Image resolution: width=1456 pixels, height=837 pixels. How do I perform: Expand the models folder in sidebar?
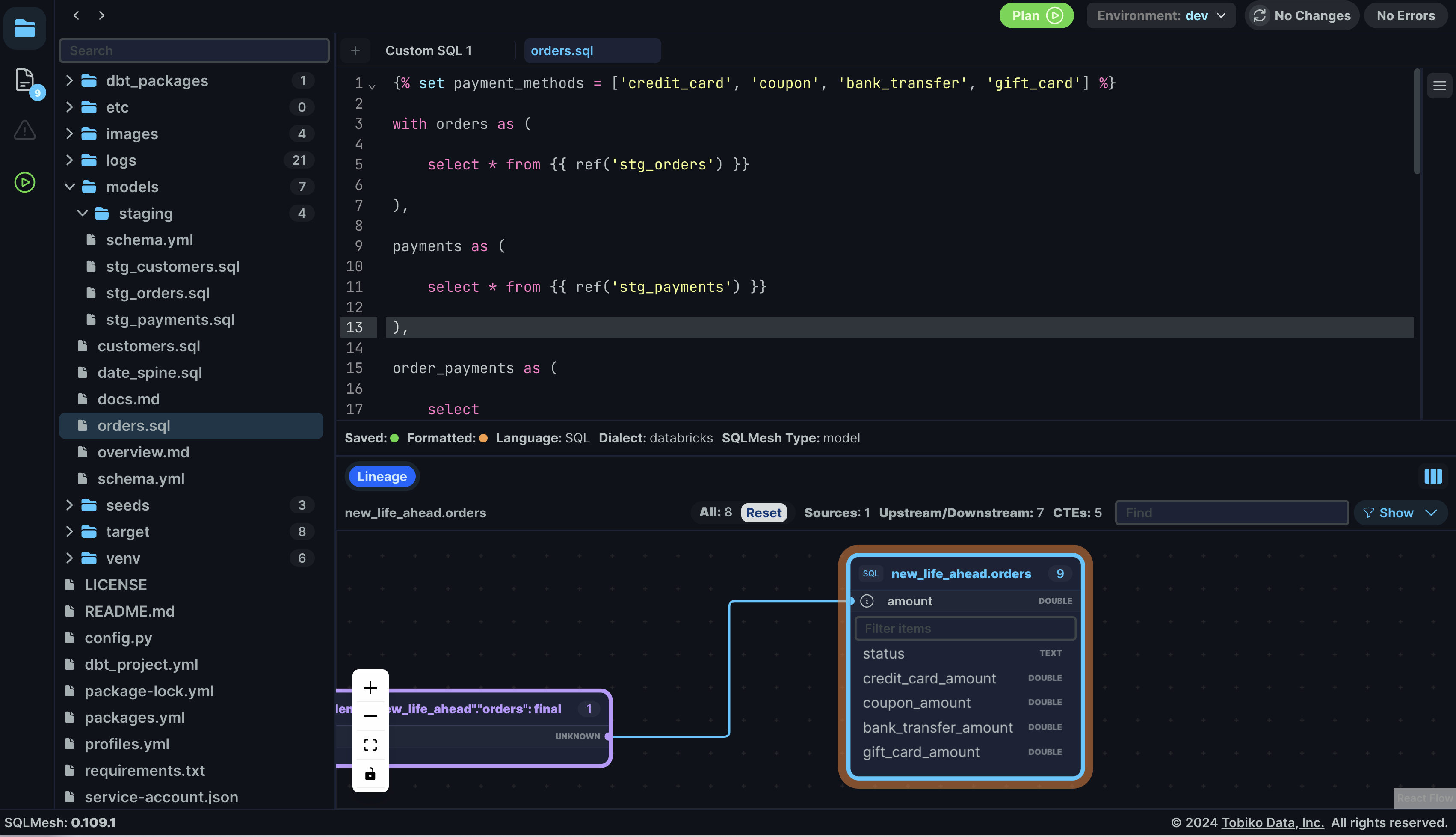click(x=67, y=186)
